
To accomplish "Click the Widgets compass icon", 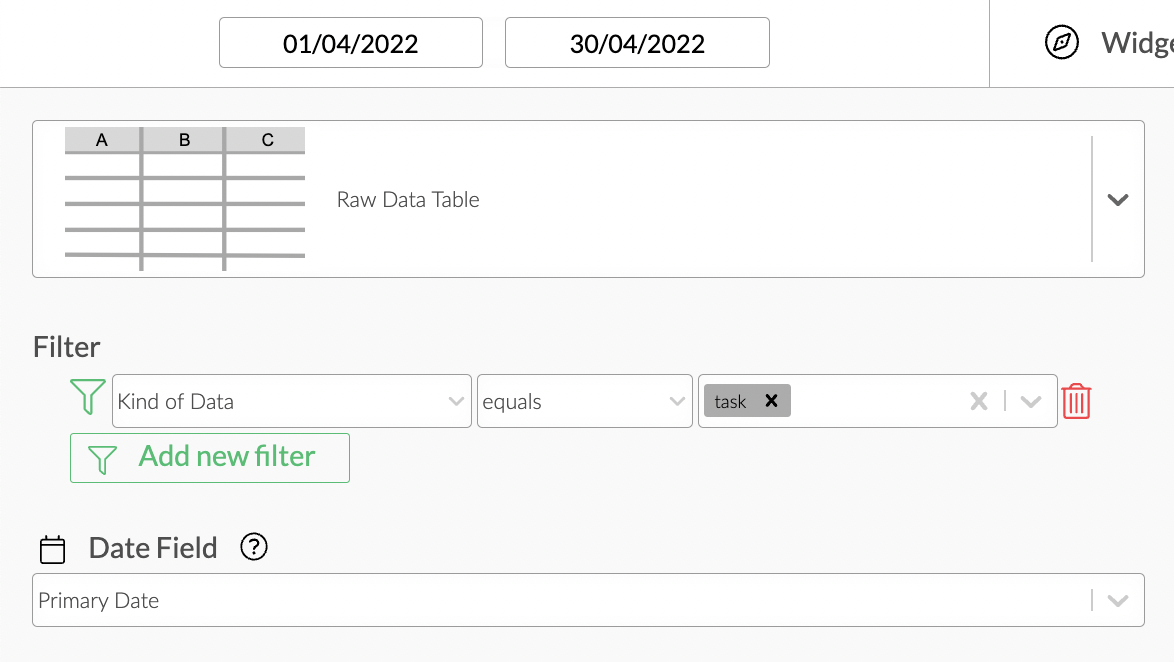I will [x=1061, y=43].
